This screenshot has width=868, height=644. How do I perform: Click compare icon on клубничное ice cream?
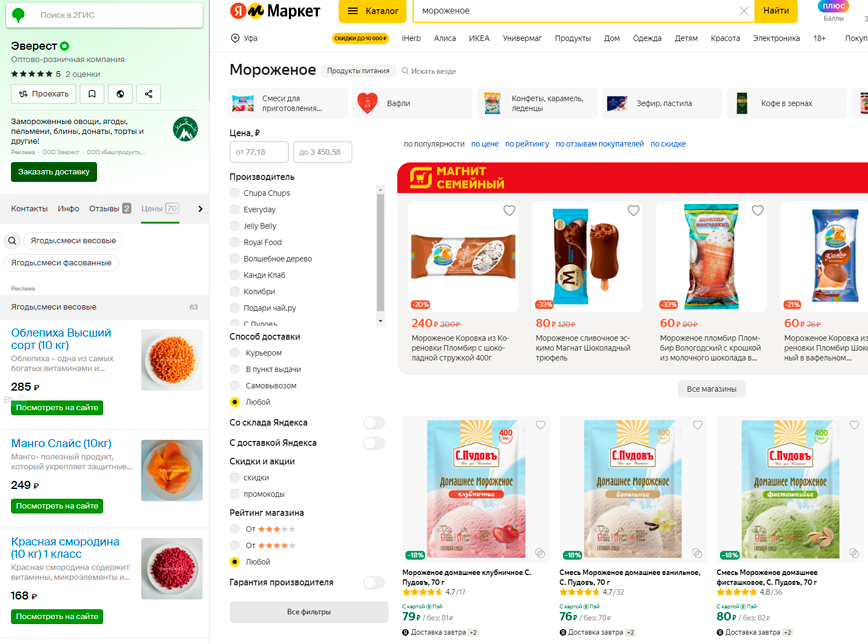click(x=540, y=553)
